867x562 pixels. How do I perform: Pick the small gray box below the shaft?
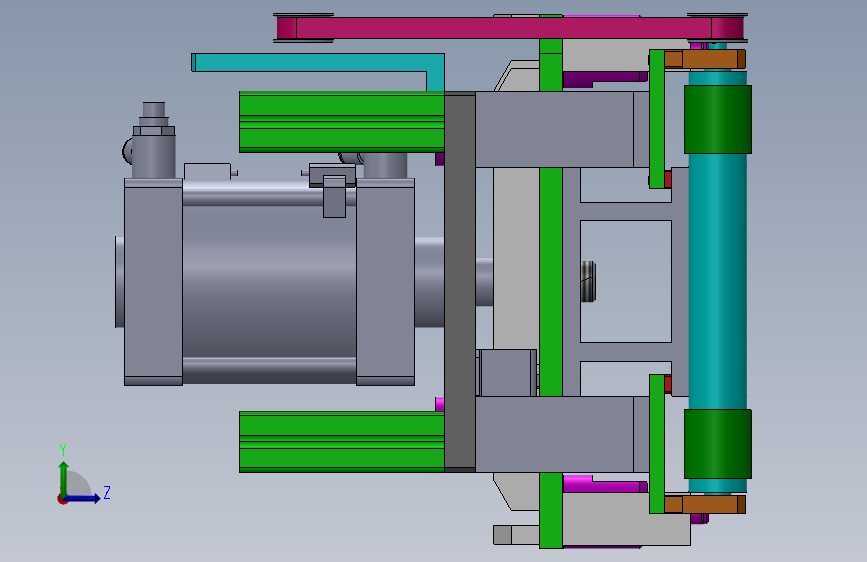[x=506, y=372]
